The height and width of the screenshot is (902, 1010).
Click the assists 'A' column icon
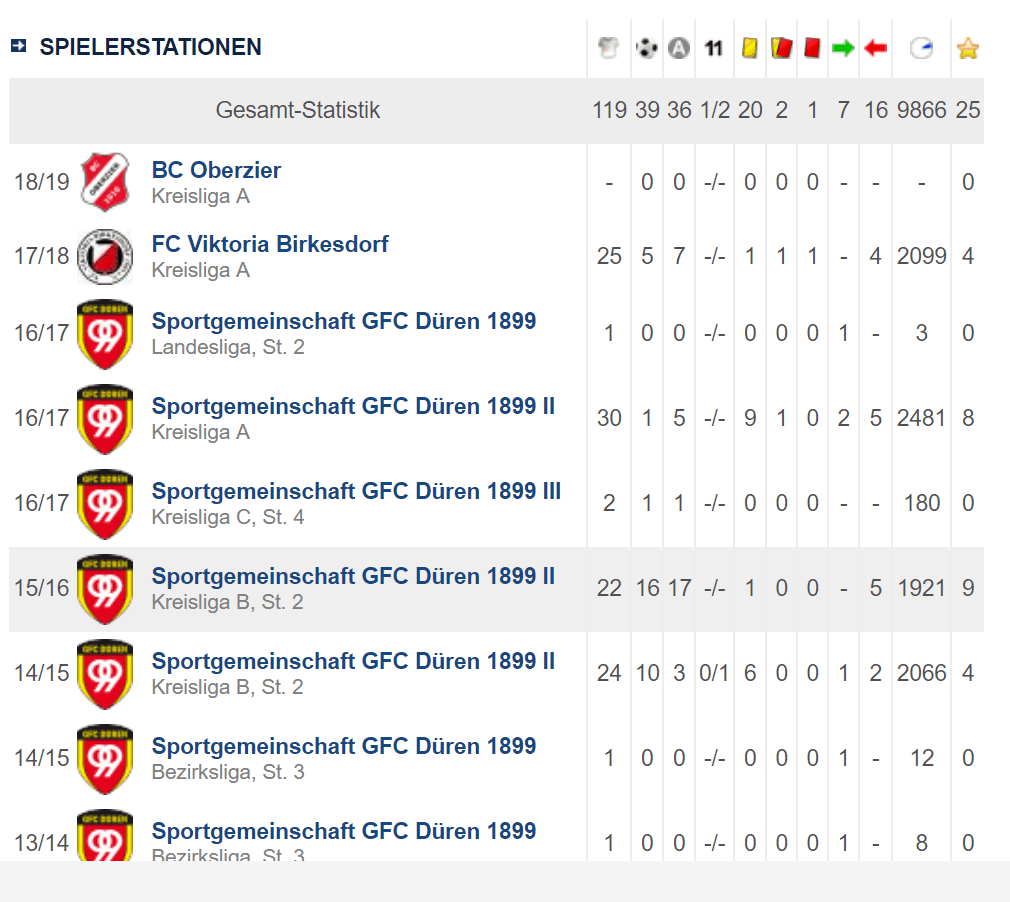click(x=679, y=48)
